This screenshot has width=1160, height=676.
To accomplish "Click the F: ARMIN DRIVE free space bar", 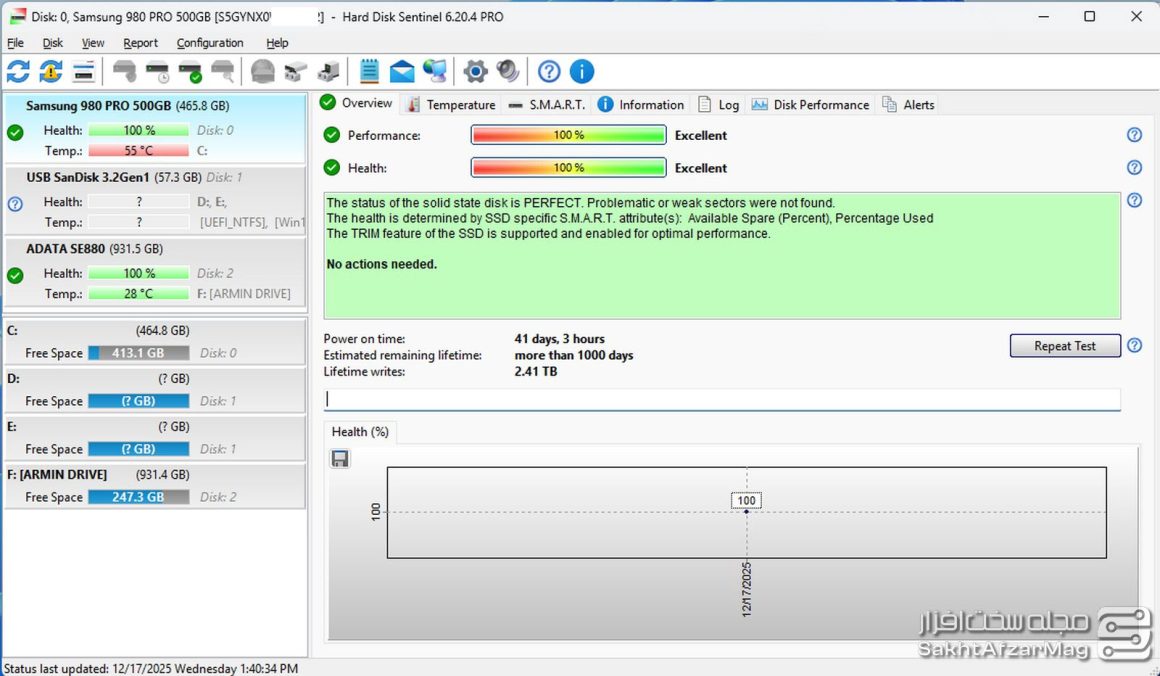I will click(x=138, y=497).
